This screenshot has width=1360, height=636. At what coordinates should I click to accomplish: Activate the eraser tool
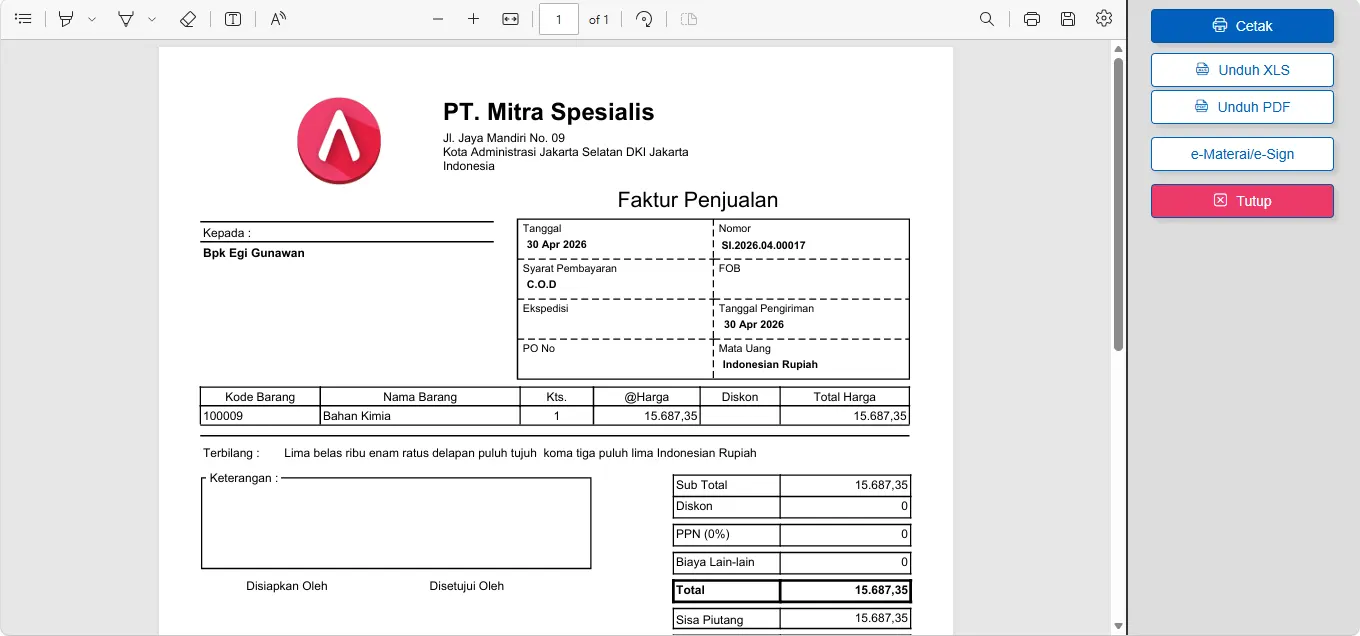click(x=187, y=19)
